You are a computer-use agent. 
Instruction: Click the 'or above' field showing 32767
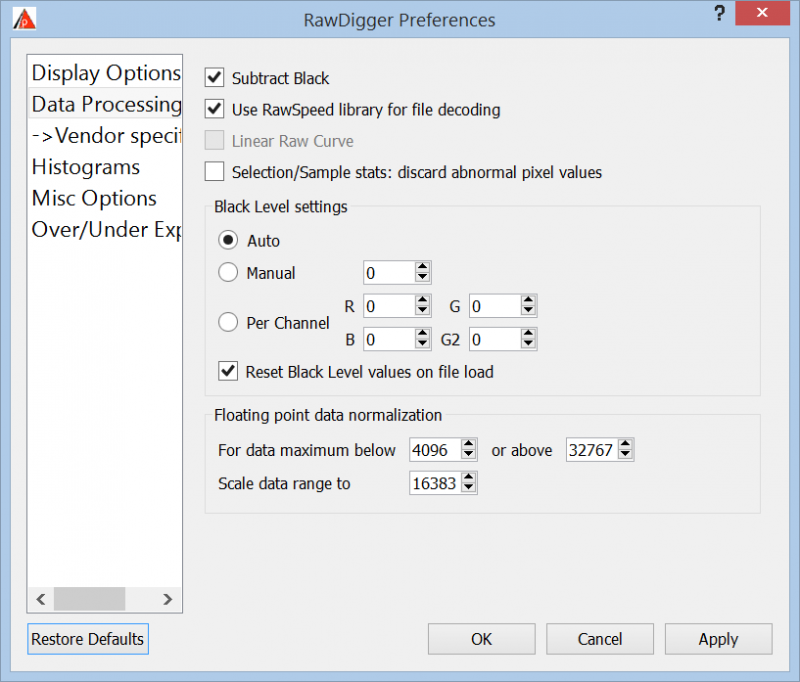pyautogui.click(x=592, y=450)
